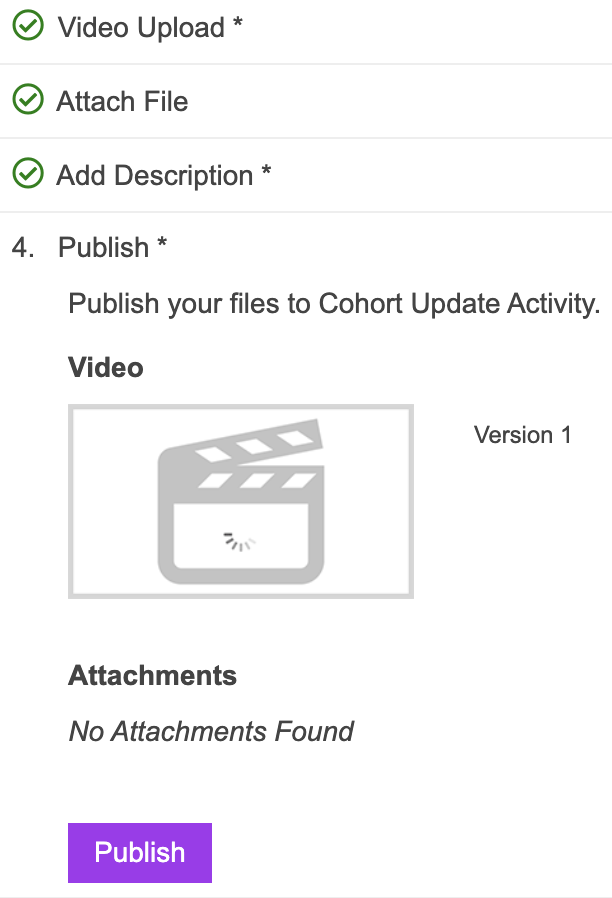Click the loading spinner inside the clapperboard
Viewport: 612px width, 898px height.
pos(239,542)
